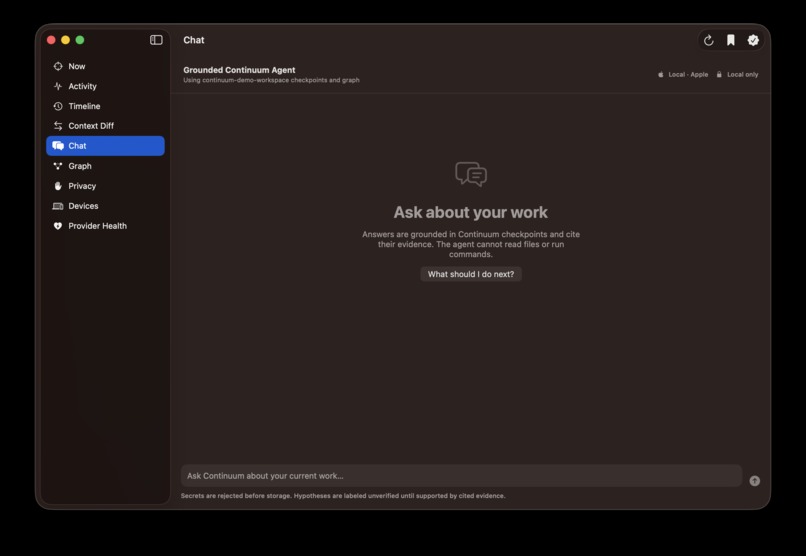Click the Apple logo beside Local - Apple
This screenshot has height=556, width=806.
[661, 75]
